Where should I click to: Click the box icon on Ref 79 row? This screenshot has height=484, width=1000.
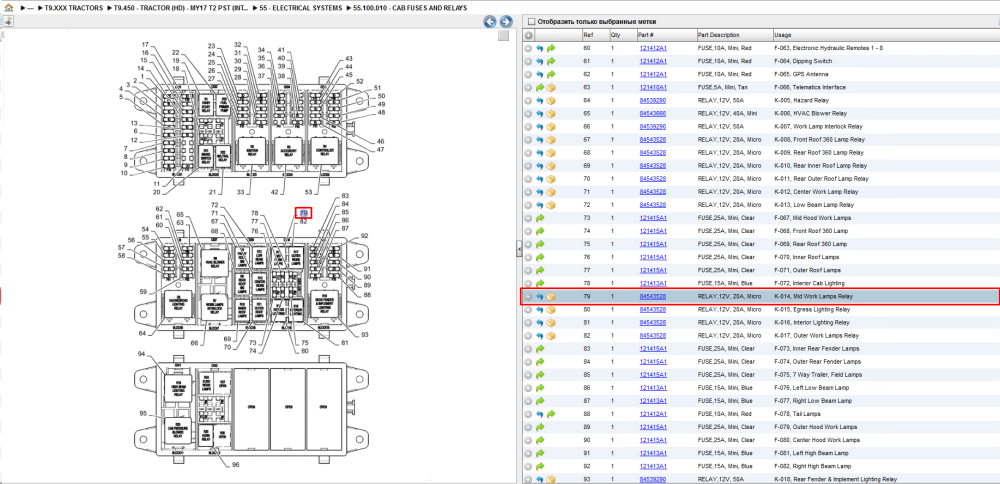(x=551, y=297)
